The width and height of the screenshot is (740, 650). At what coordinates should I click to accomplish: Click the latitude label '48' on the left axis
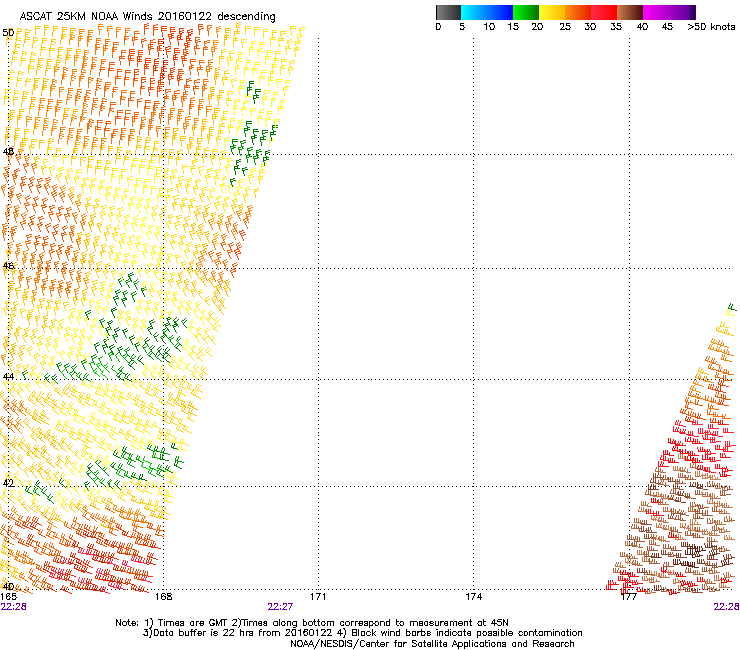click(8, 152)
